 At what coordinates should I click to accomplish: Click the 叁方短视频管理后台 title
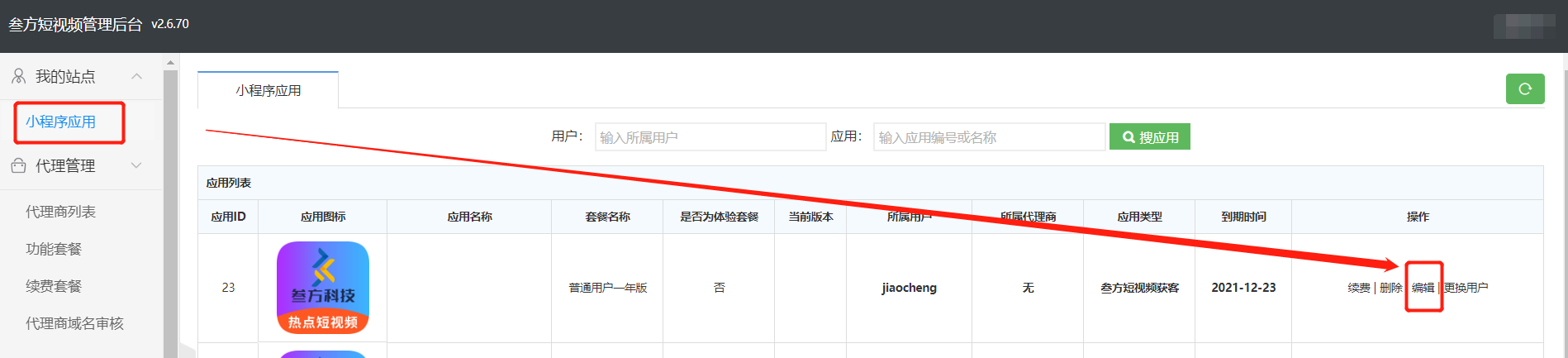(75, 25)
